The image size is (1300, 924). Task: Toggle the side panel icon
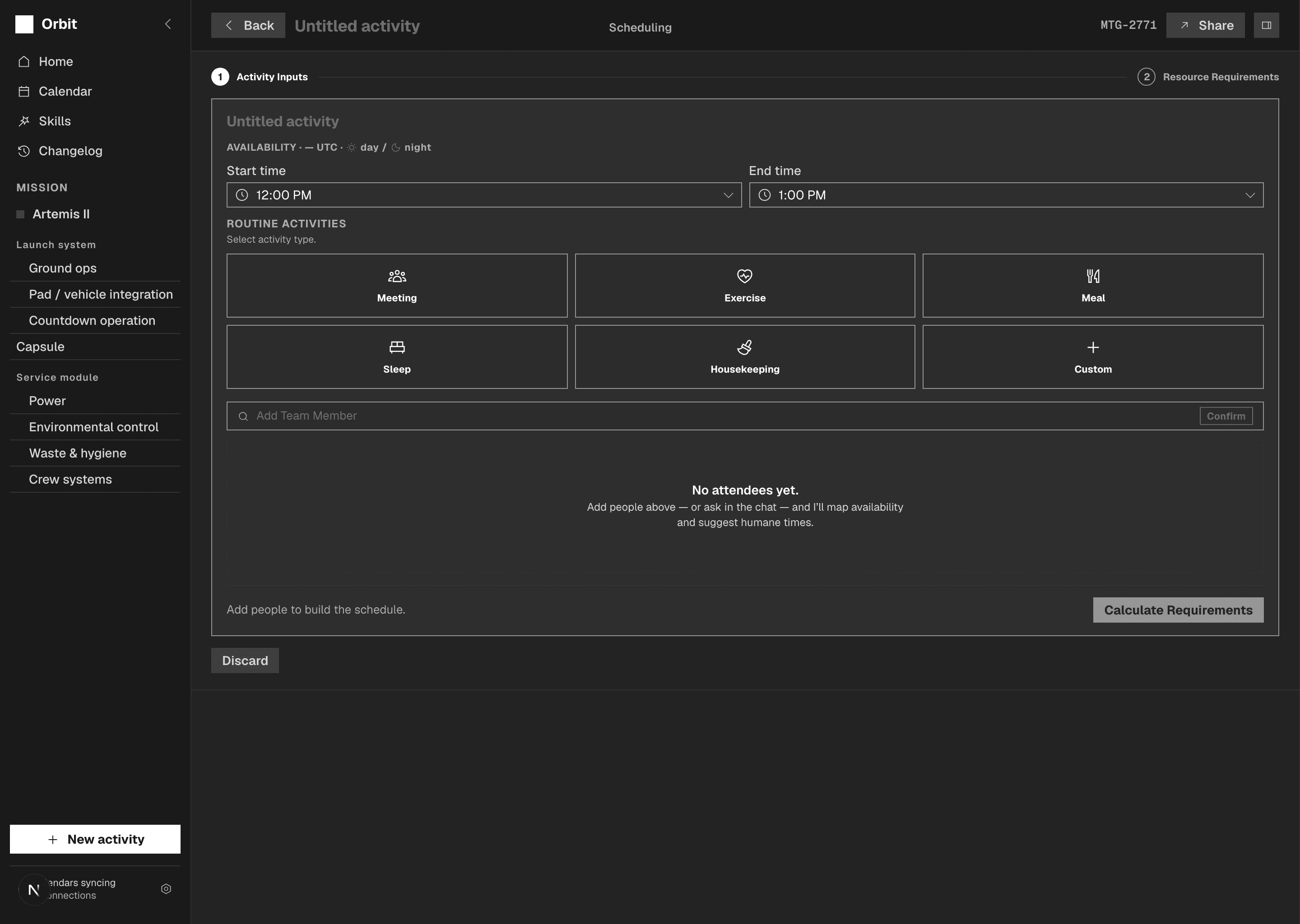(x=1267, y=26)
